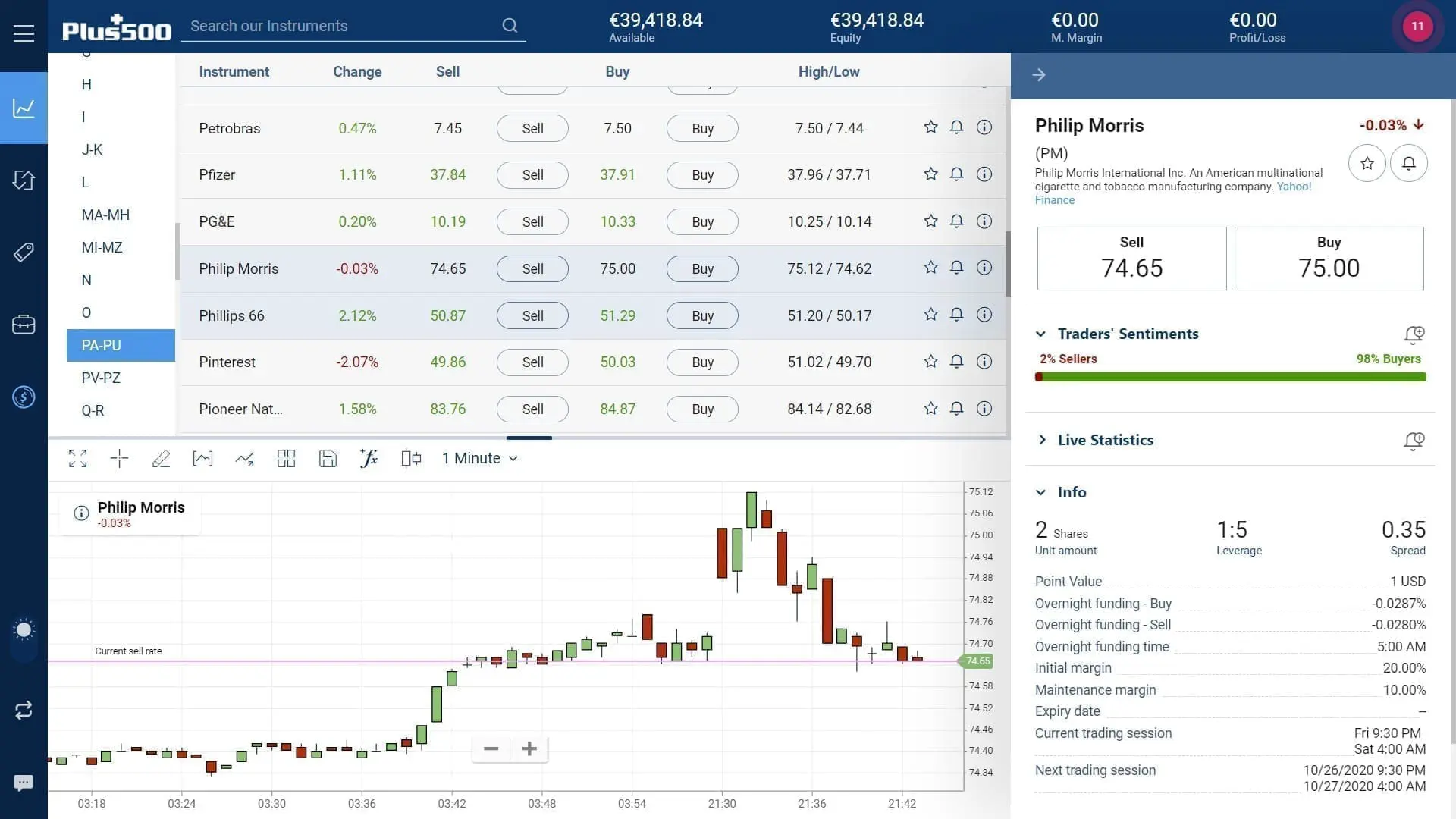Toggle alert bell for Petrobras row
This screenshot has width=1456, height=819.
point(957,127)
